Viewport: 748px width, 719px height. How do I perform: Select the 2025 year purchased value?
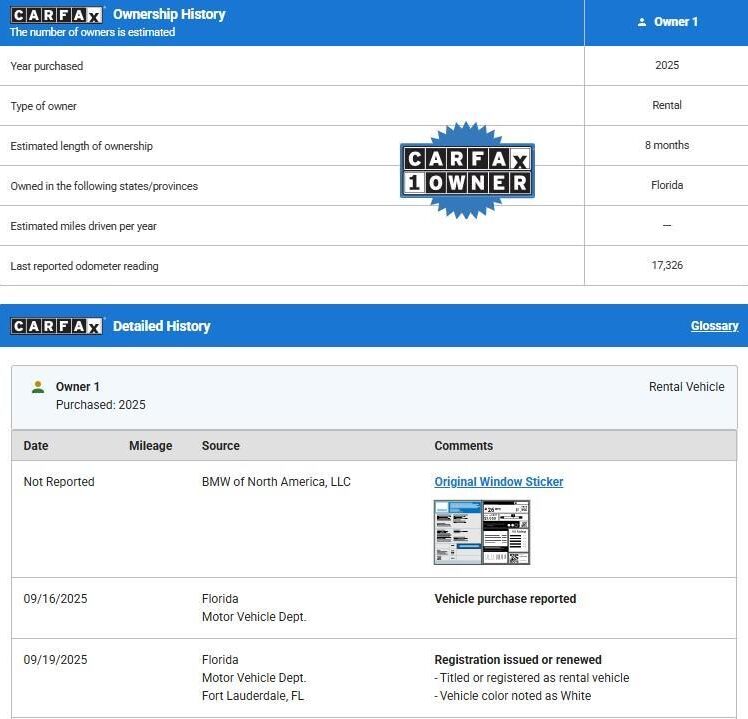[x=667, y=65]
